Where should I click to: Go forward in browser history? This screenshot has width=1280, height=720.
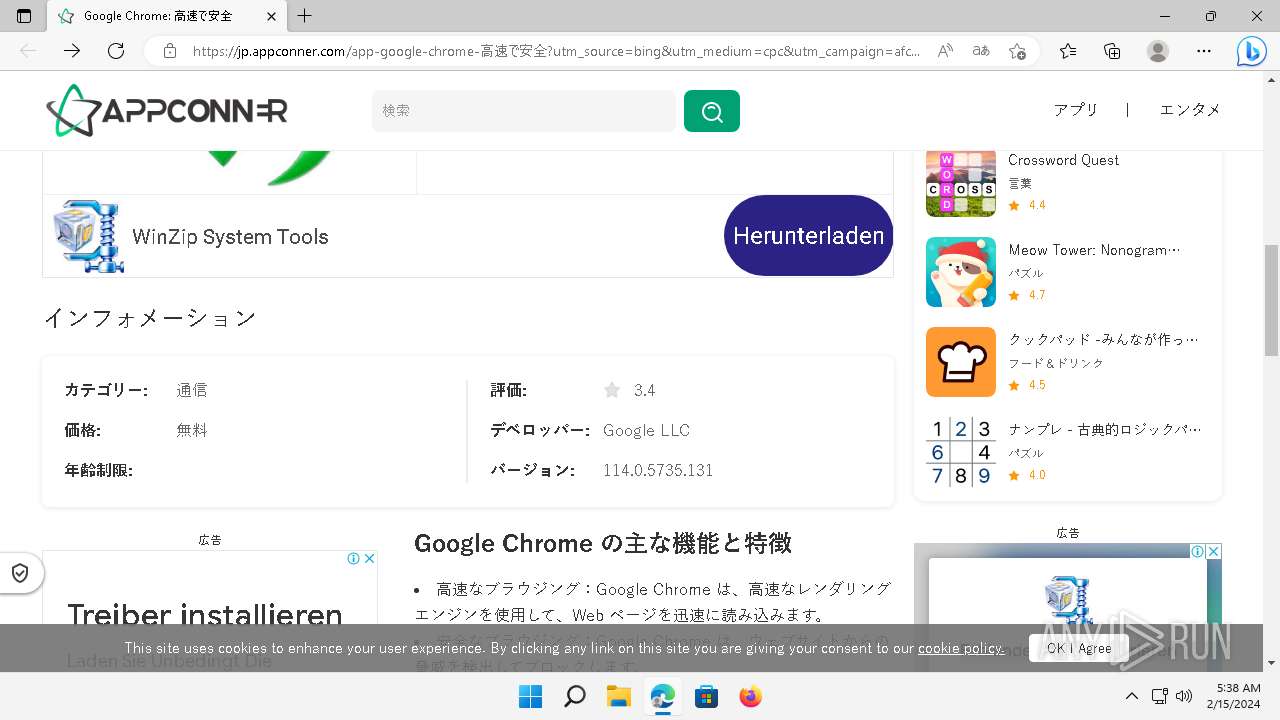72,51
